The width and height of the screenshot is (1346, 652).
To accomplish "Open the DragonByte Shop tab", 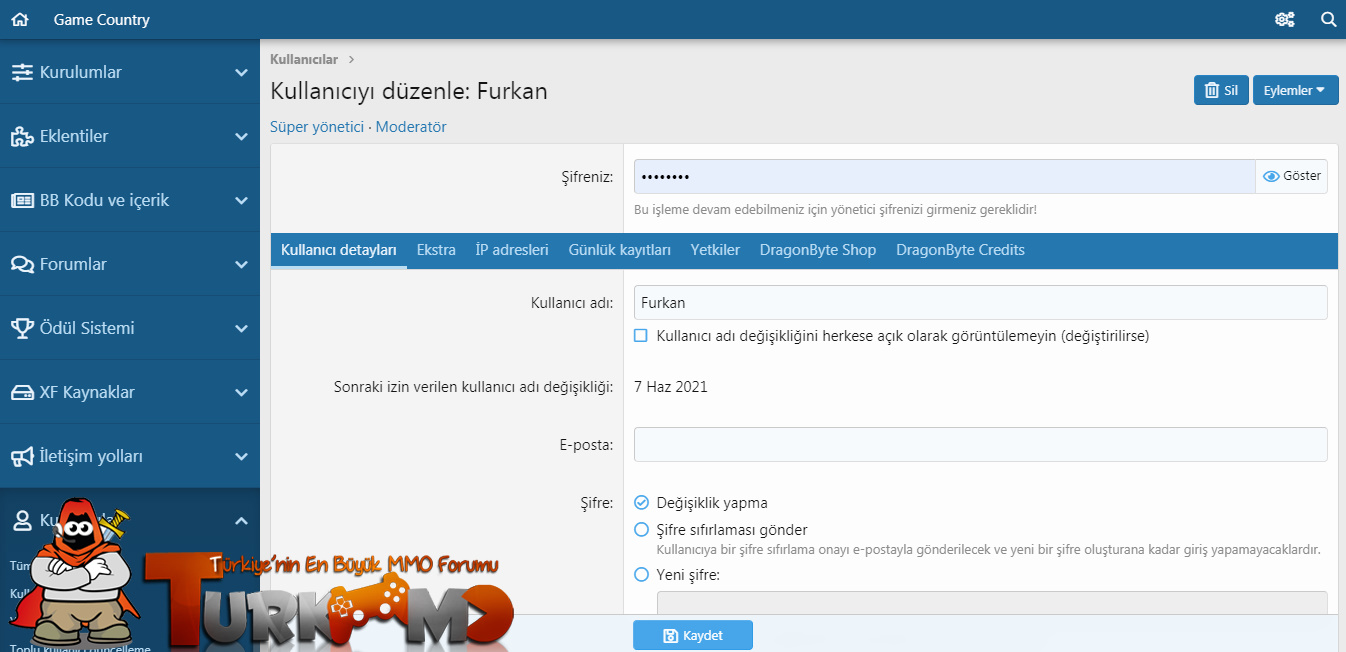I will 817,250.
